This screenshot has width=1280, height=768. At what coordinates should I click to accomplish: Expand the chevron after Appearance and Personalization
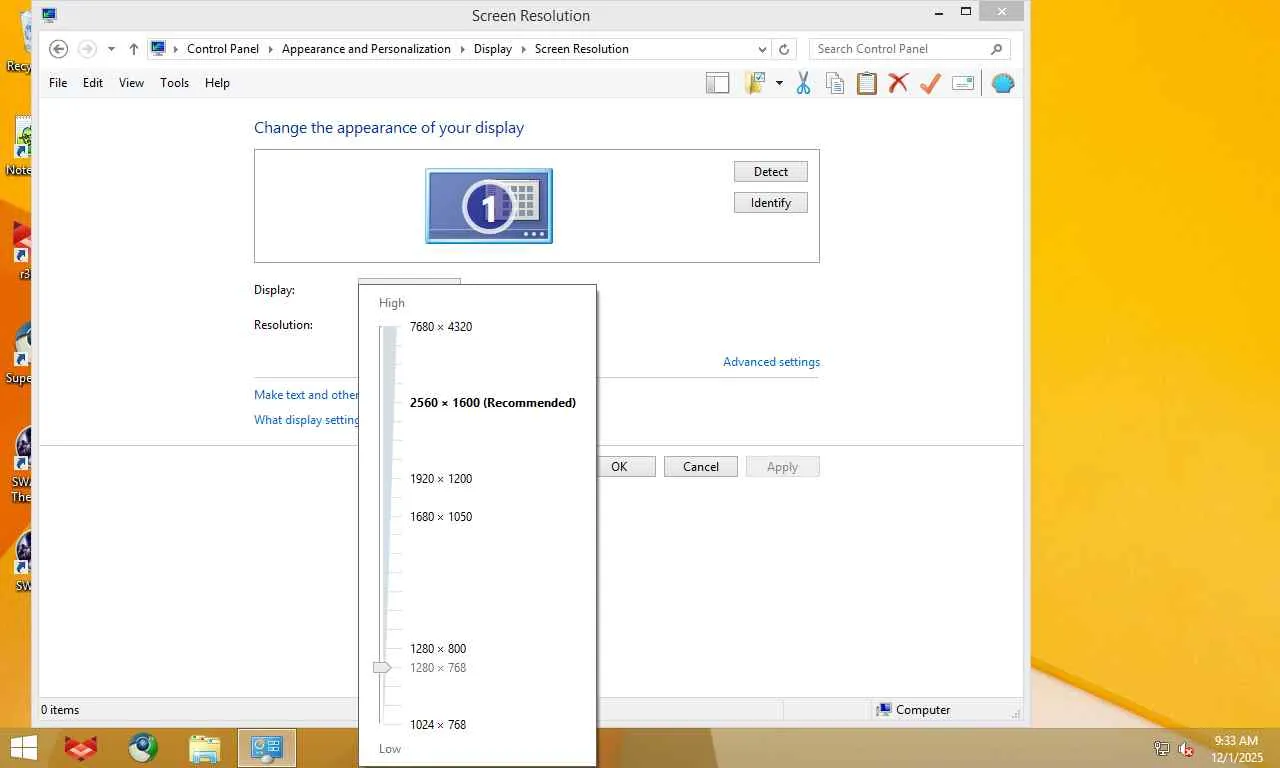[462, 49]
